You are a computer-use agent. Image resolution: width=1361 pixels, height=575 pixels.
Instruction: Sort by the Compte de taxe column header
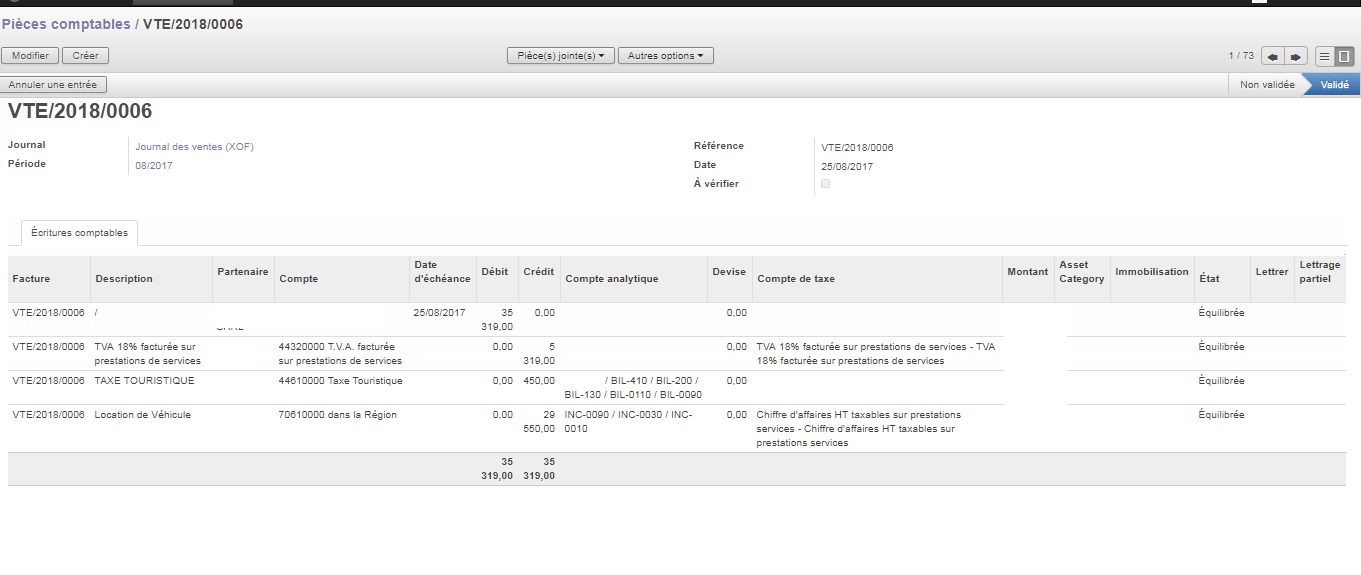[878, 279]
